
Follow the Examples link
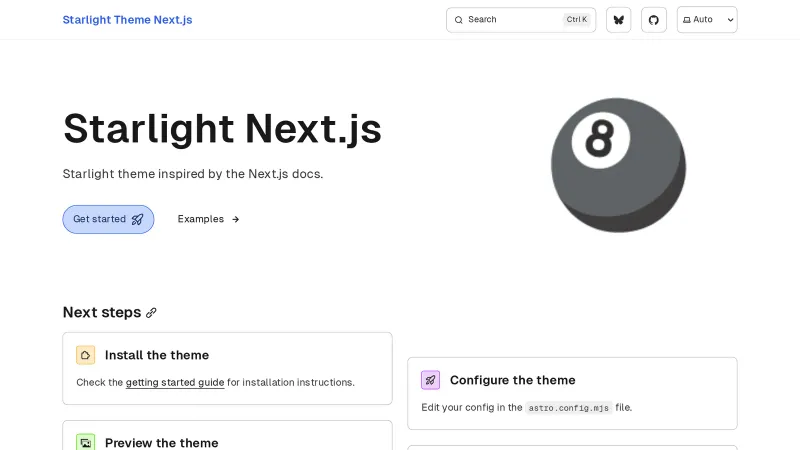201,219
